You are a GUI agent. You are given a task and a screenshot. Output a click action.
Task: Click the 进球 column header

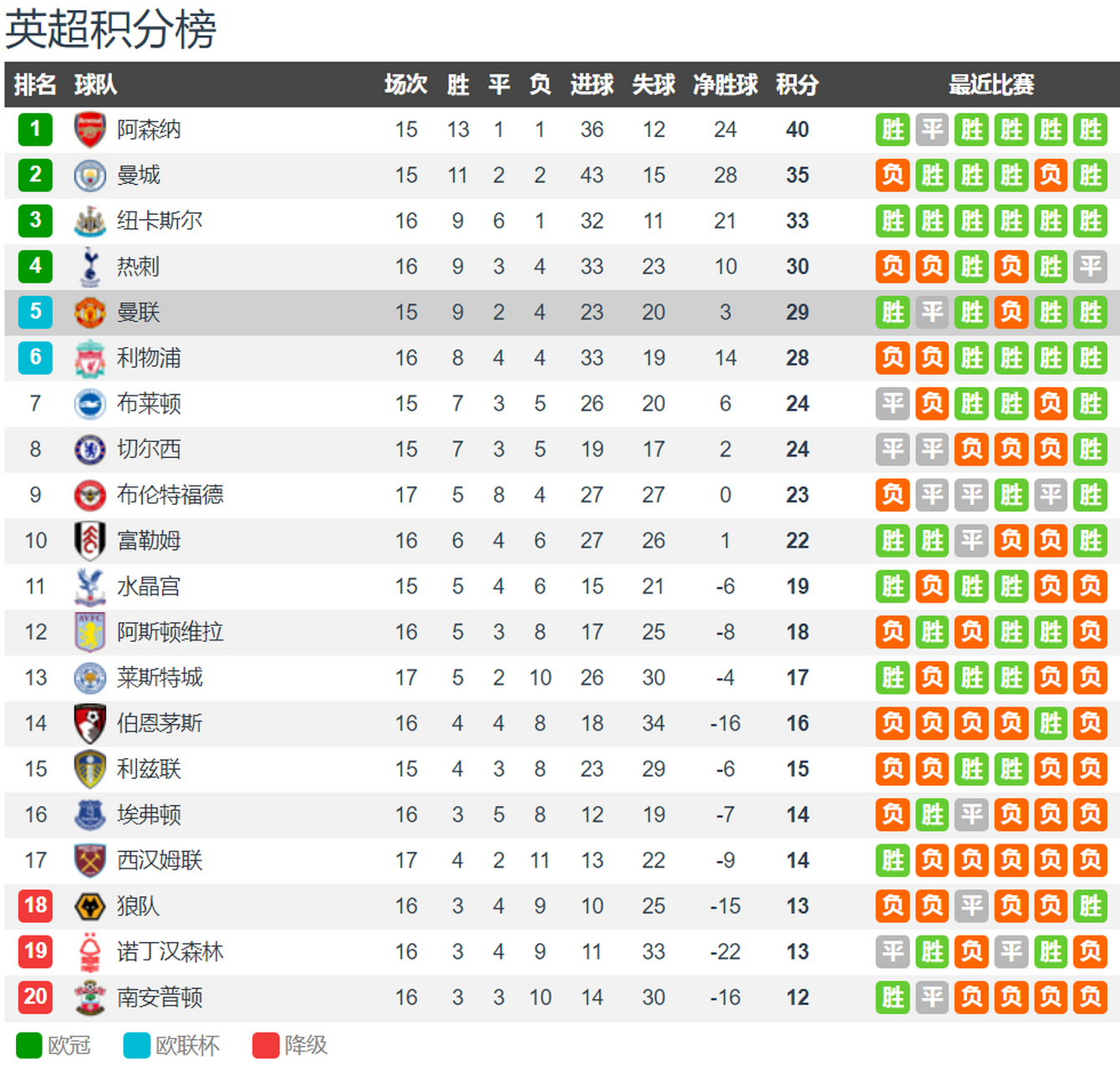tap(592, 84)
